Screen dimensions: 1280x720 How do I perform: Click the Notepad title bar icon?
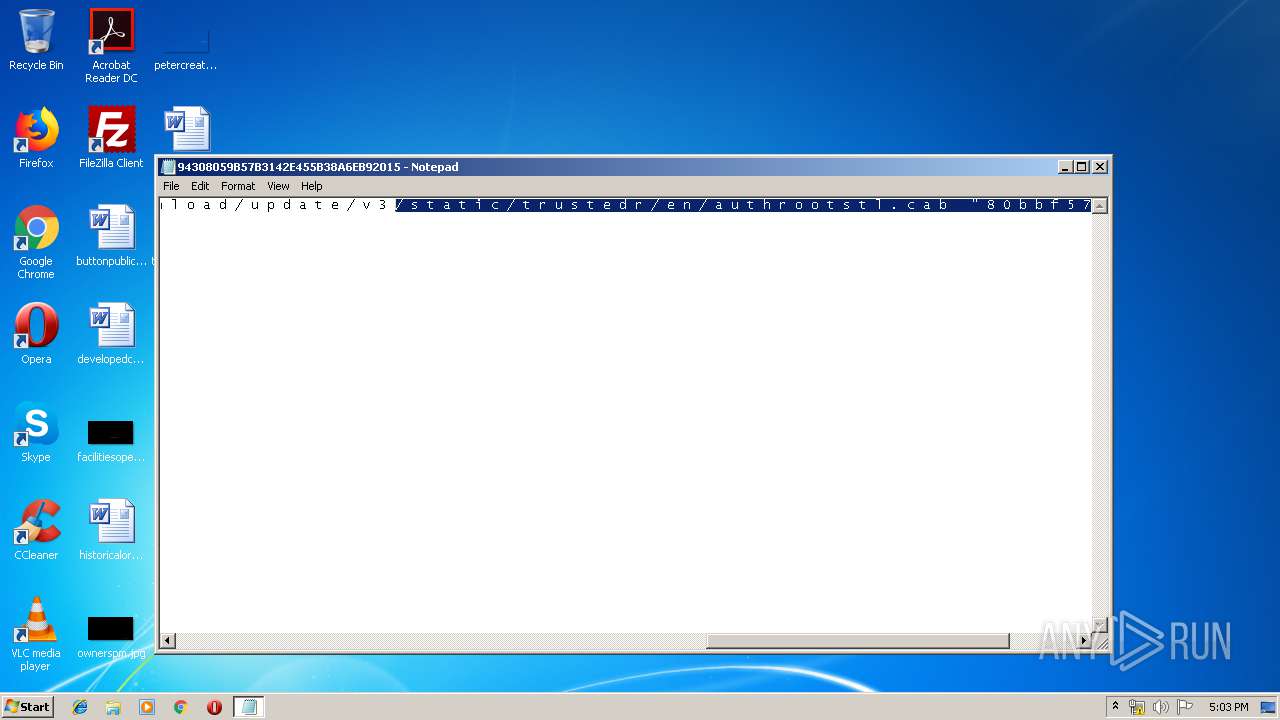tap(169, 167)
